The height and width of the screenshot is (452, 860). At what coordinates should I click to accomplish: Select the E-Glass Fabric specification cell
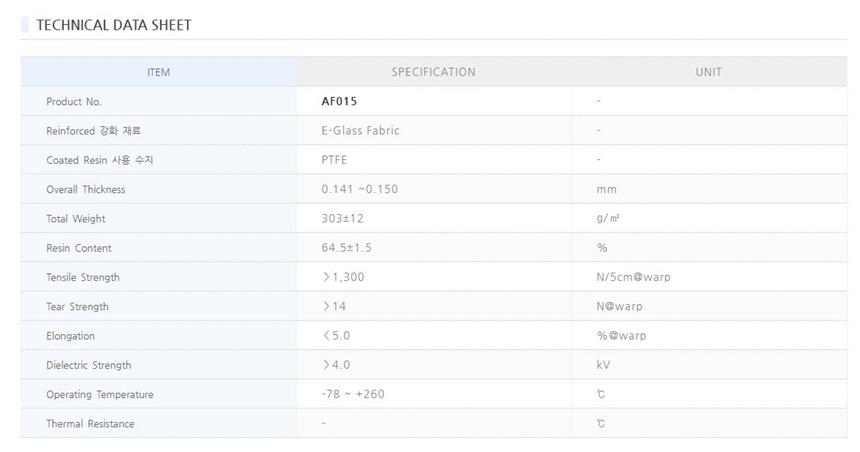pyautogui.click(x=361, y=131)
